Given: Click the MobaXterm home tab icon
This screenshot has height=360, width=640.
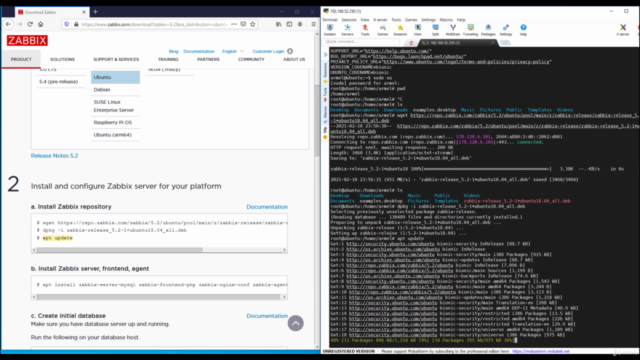Looking at the screenshot, I should point(411,43).
